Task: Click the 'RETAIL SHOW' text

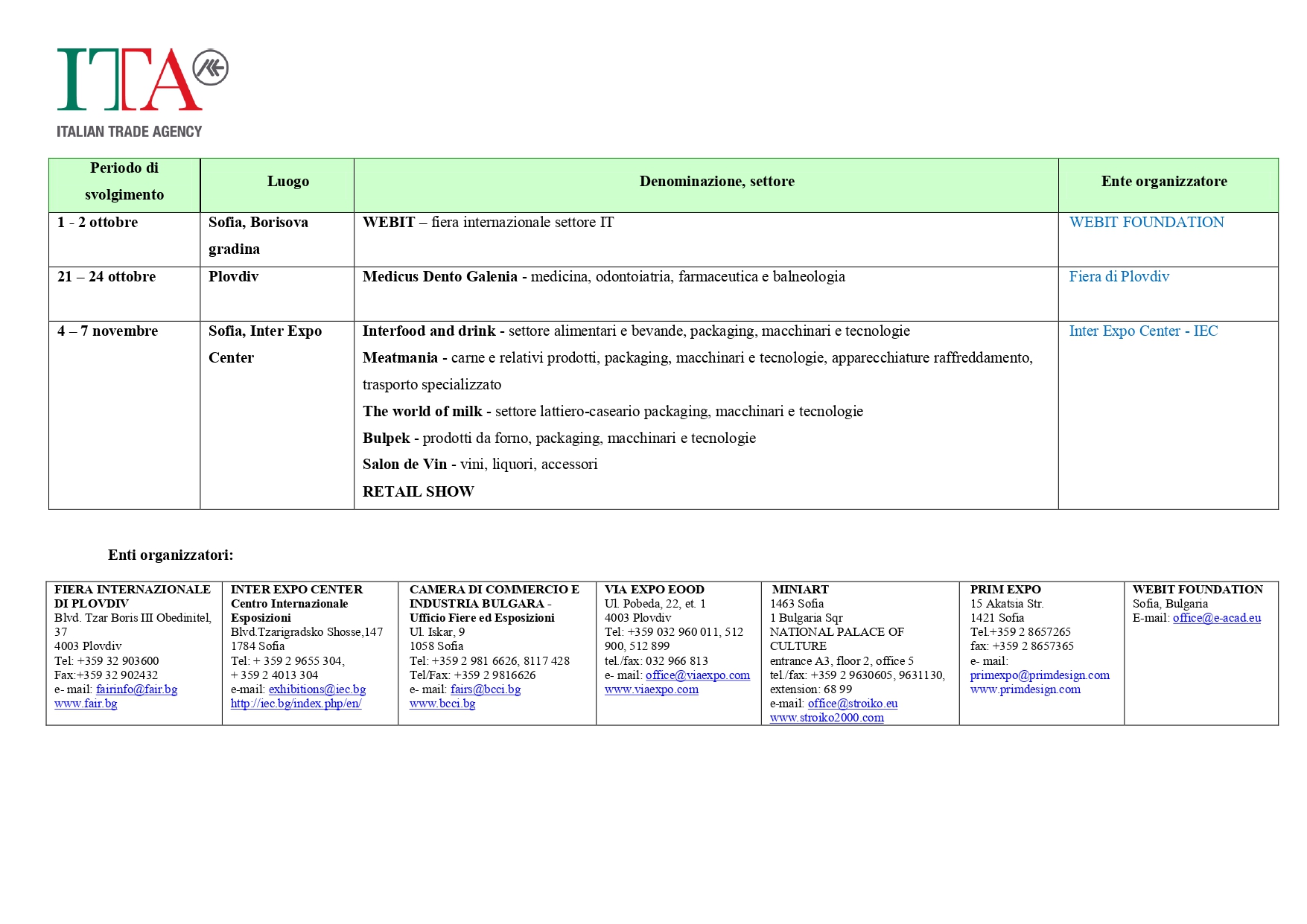Action: pos(418,492)
